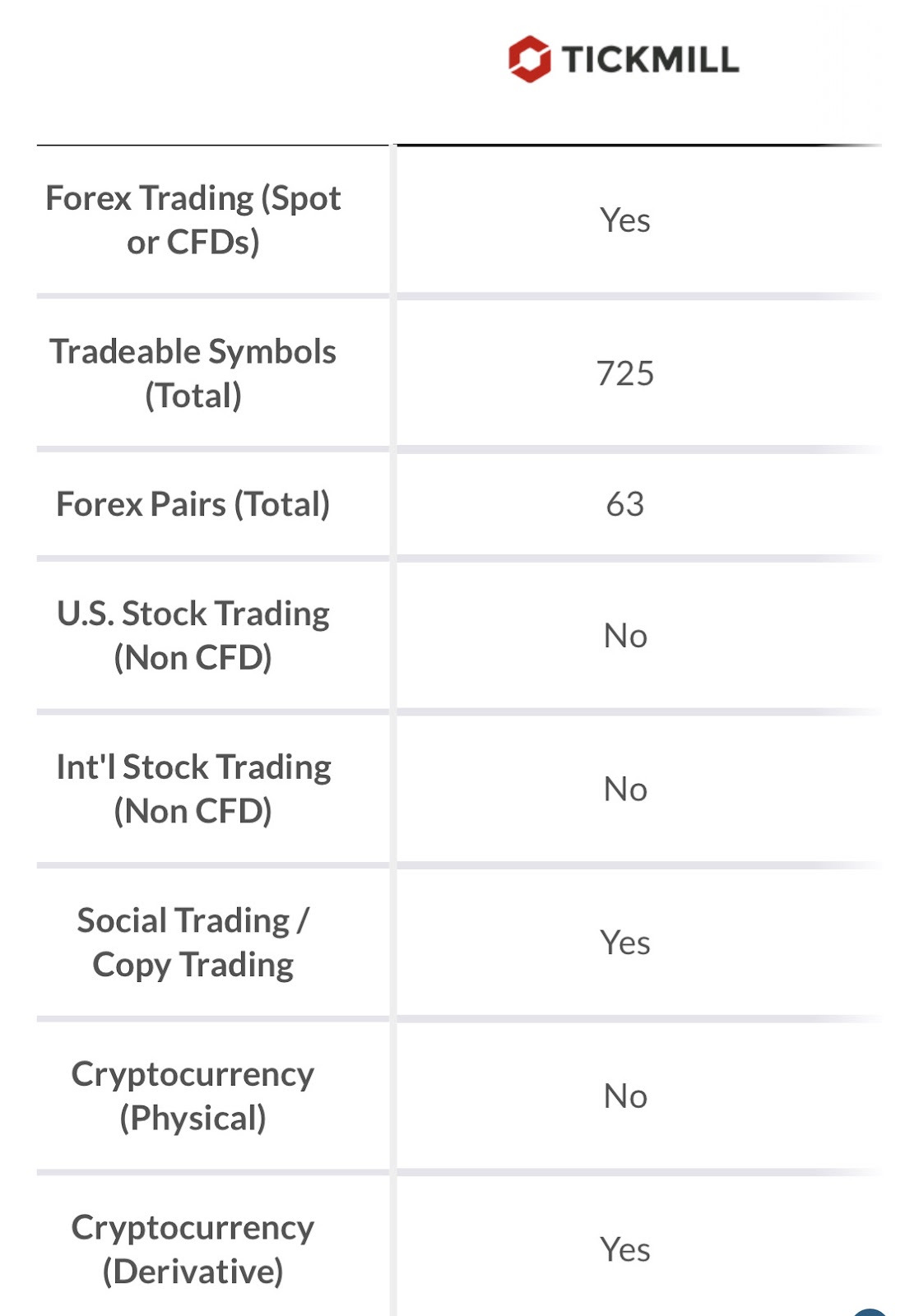The image size is (919, 1316).
Task: Click the Int'l Stock Trading (Non CFD) label
Action: pyautogui.click(x=193, y=789)
